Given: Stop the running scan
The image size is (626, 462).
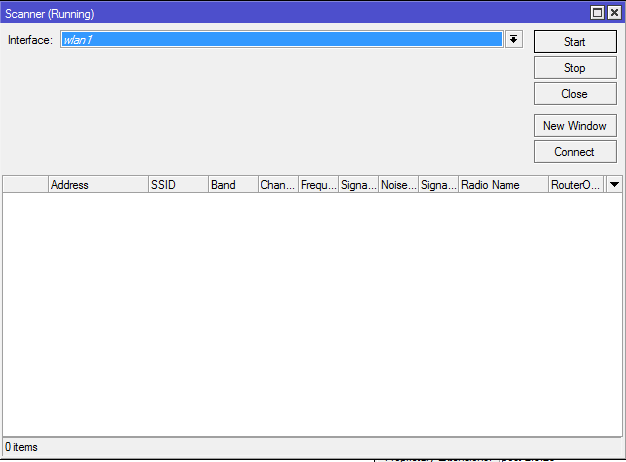Looking at the screenshot, I should click(x=575, y=67).
